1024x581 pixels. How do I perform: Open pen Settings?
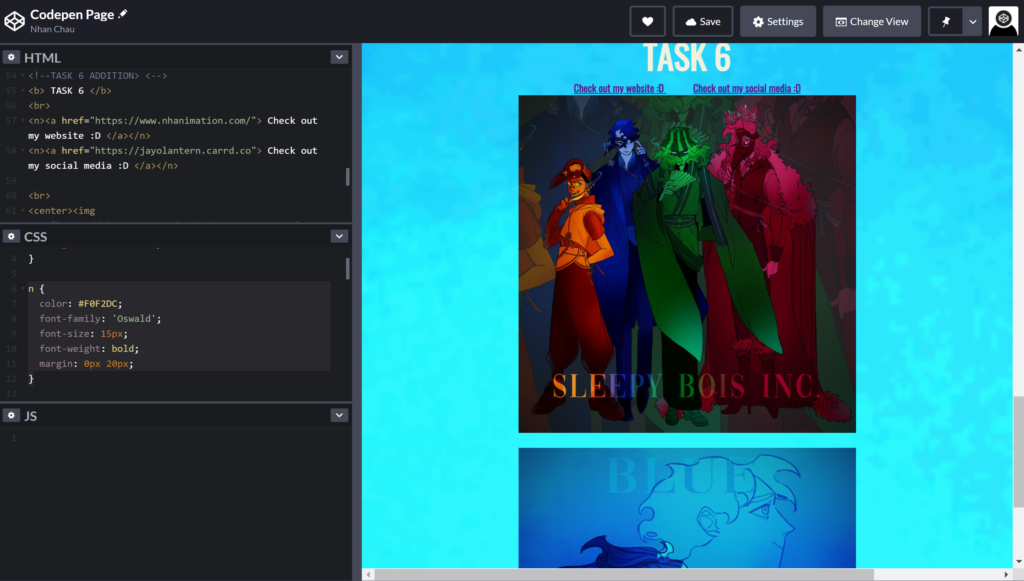pyautogui.click(x=778, y=21)
